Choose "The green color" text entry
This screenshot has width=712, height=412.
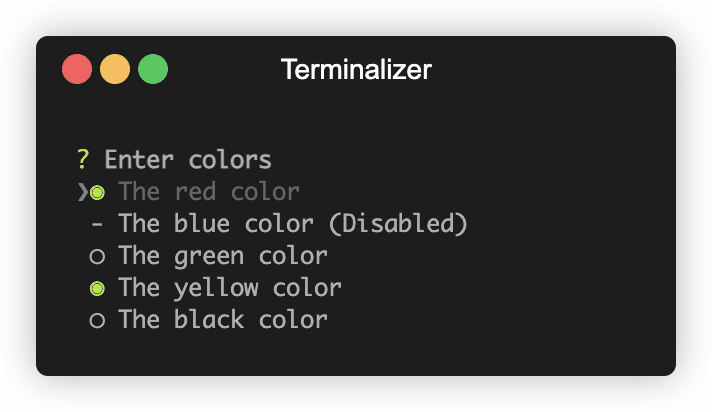[x=222, y=257]
